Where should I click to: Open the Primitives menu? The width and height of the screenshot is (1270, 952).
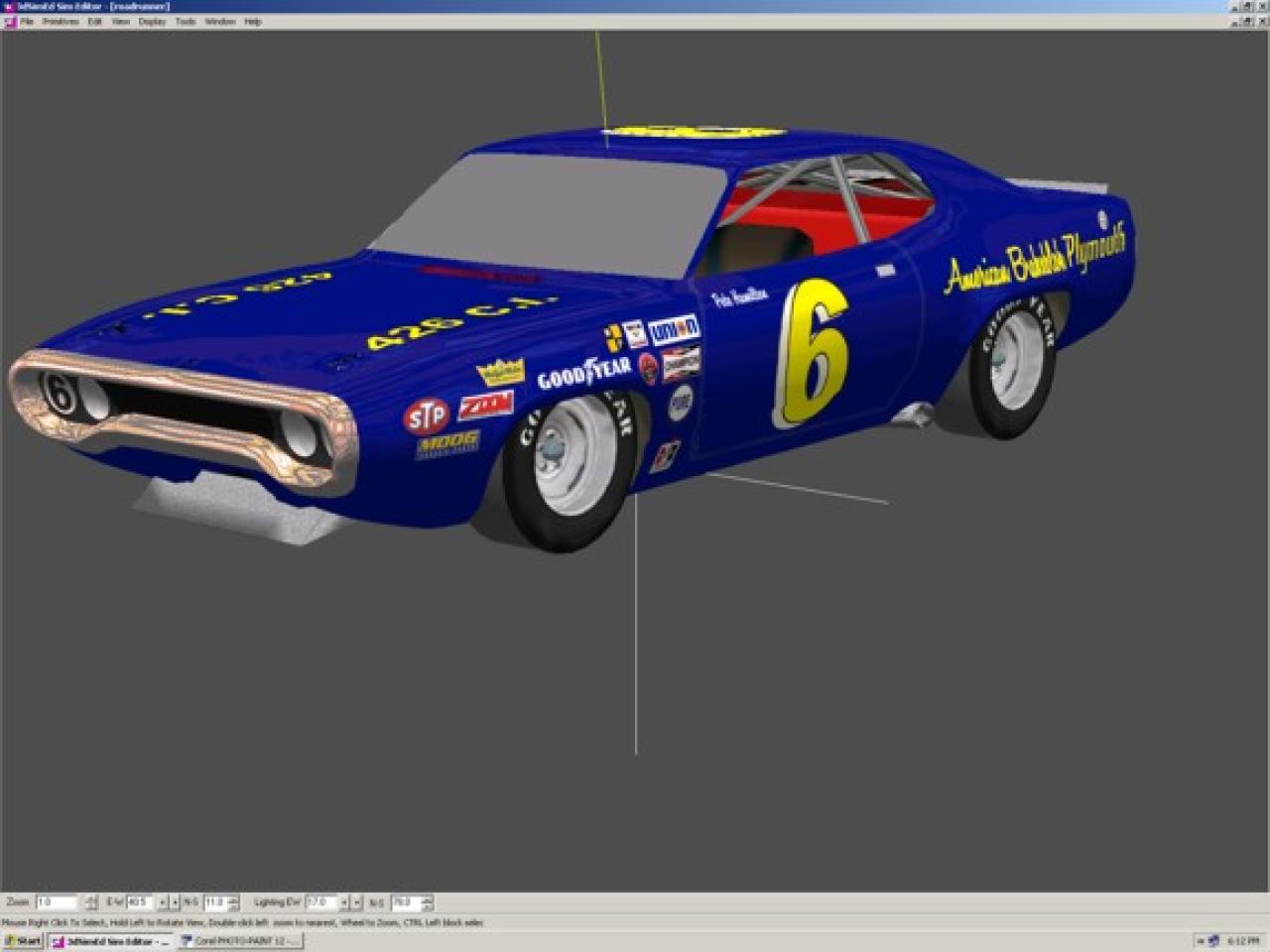[61, 21]
